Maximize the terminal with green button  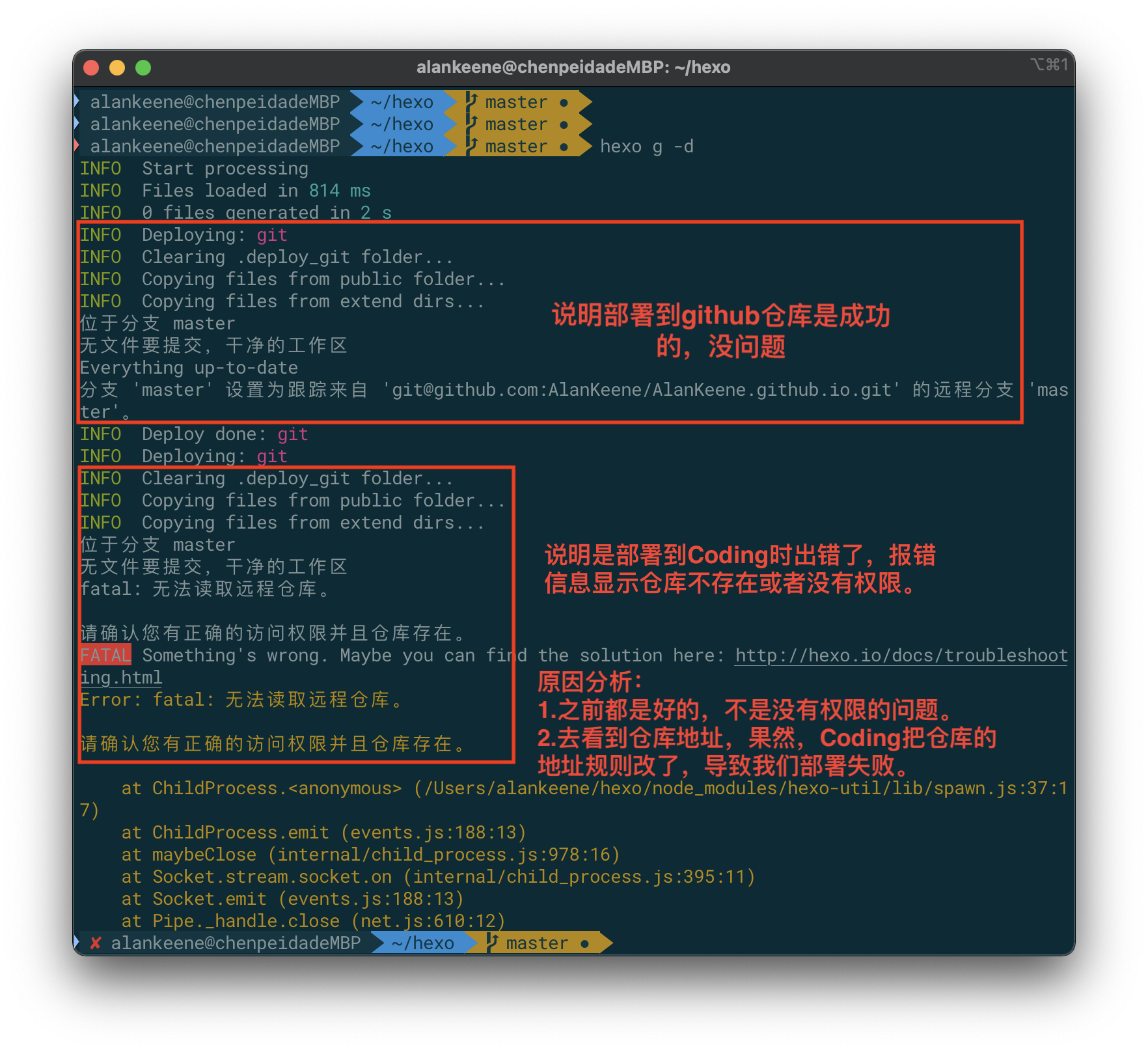tap(143, 68)
